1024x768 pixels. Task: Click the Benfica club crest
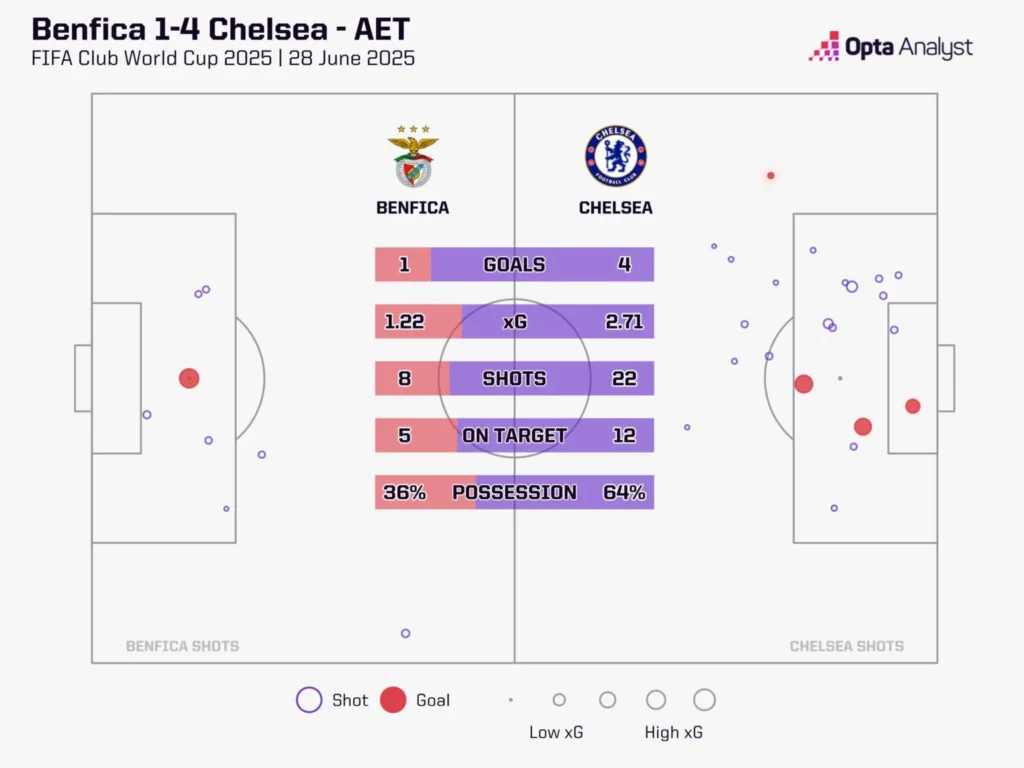[x=413, y=157]
